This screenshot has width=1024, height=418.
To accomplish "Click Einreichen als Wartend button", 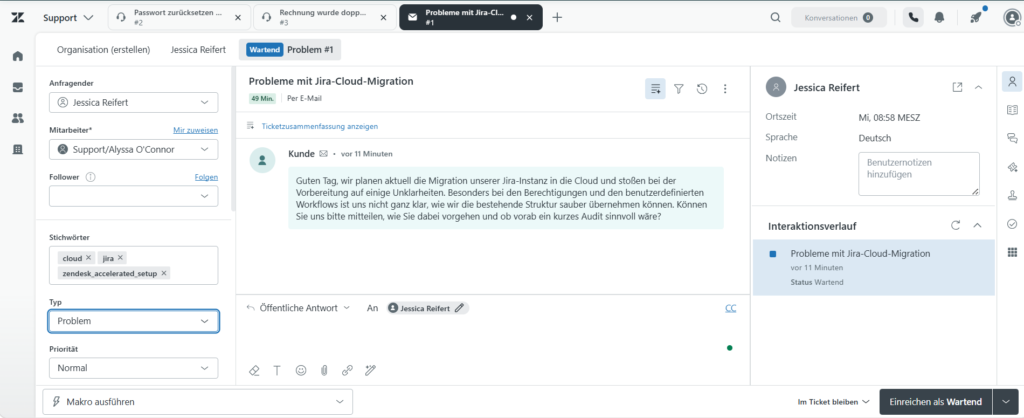I will [x=936, y=402].
